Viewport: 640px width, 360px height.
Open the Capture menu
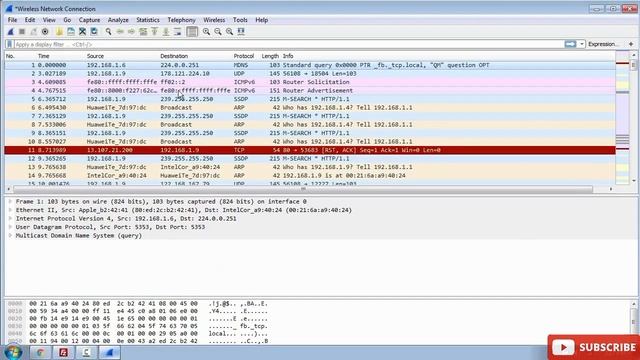(x=89, y=20)
